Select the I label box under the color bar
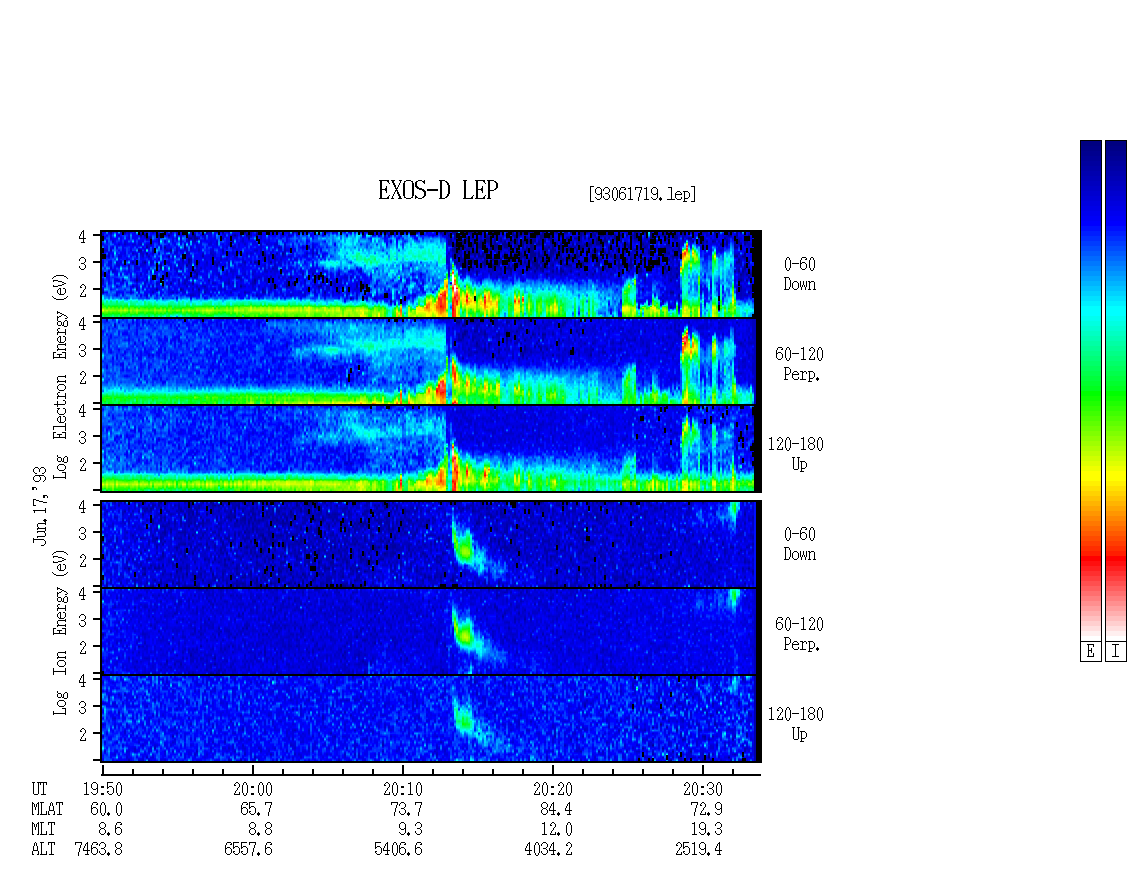Image resolution: width=1130 pixels, height=875 pixels. click(x=1116, y=652)
